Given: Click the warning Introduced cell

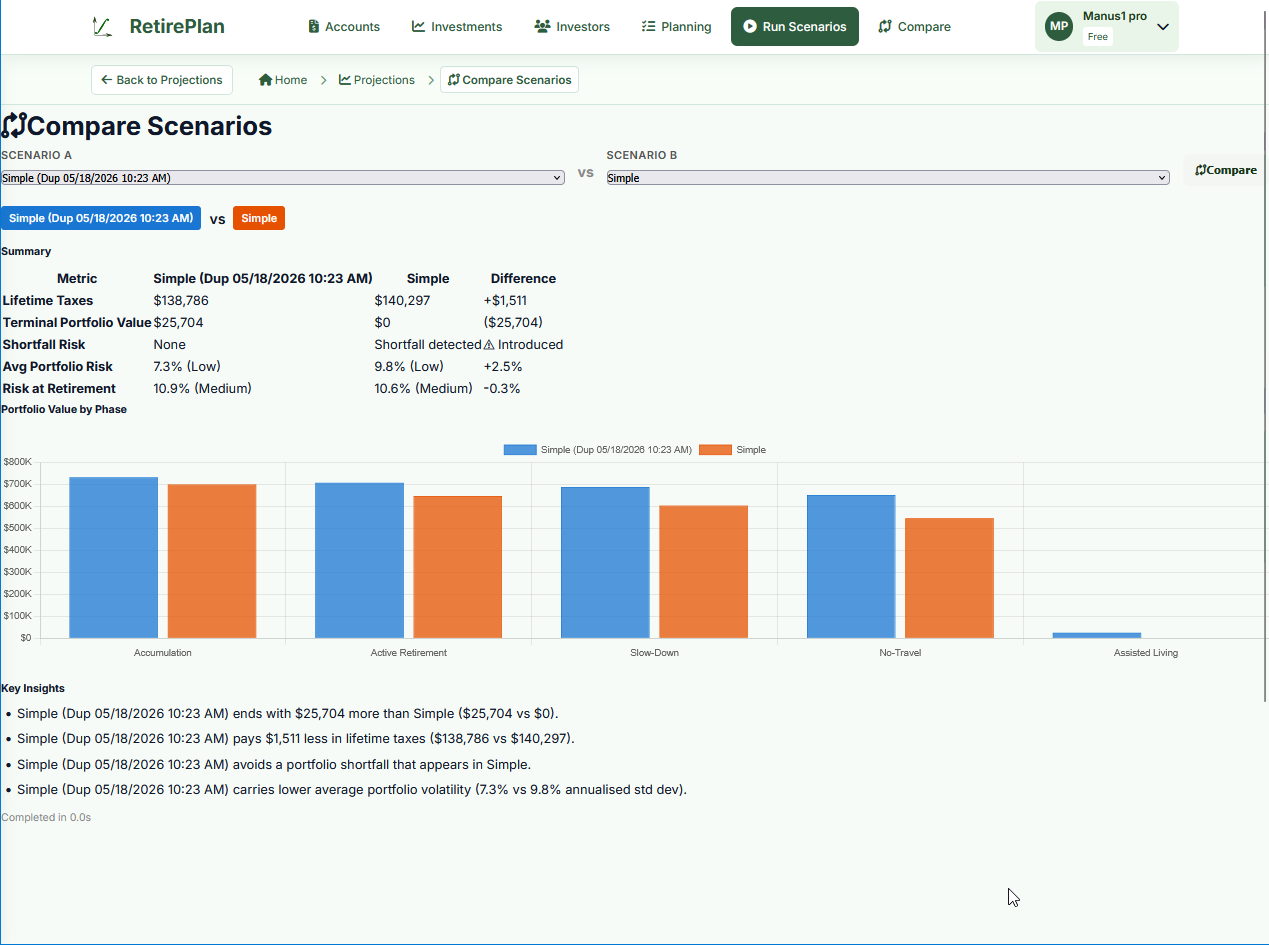Looking at the screenshot, I should (x=523, y=344).
